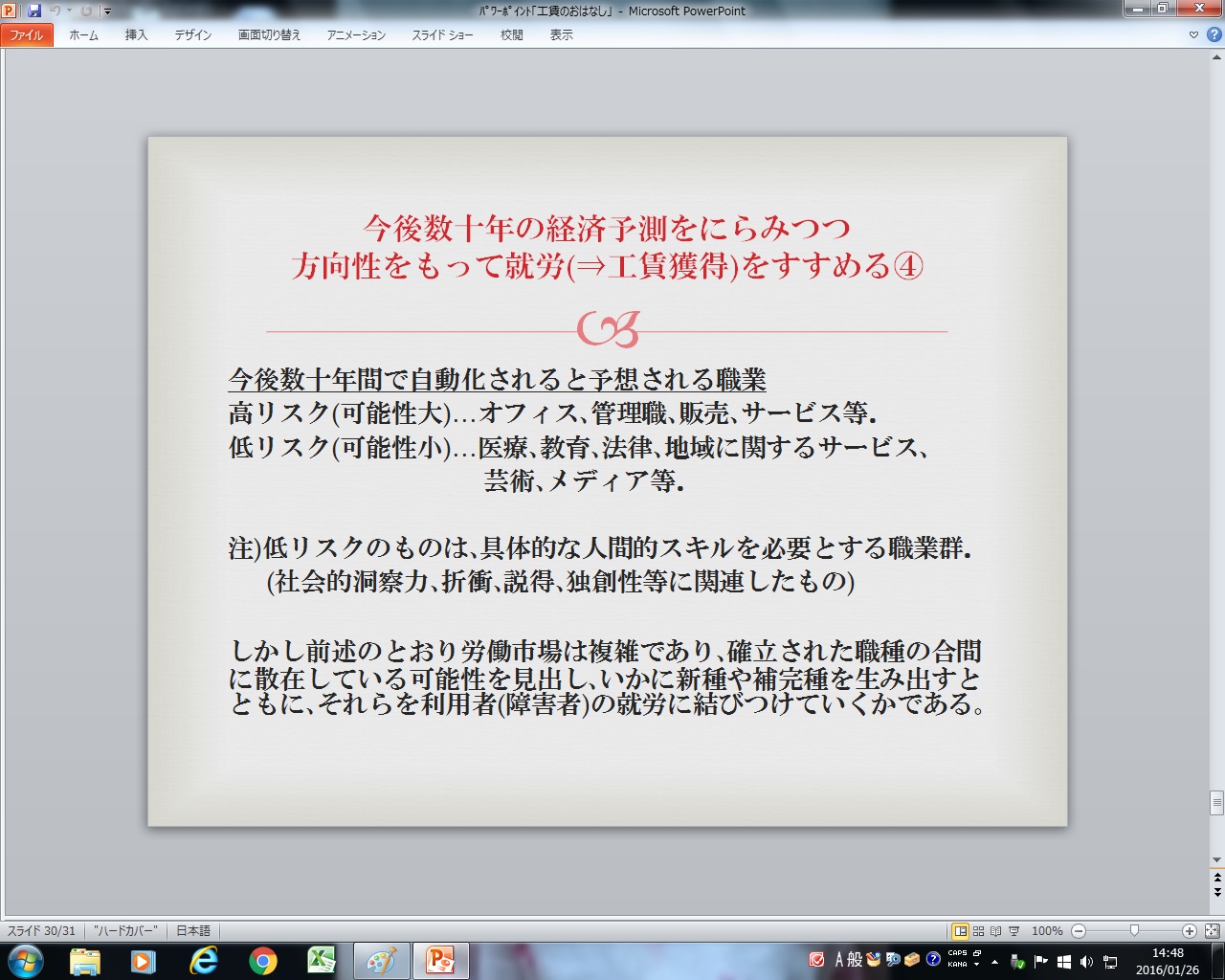Click the Undo arrow icon
This screenshot has height=980, width=1225.
pyautogui.click(x=56, y=11)
